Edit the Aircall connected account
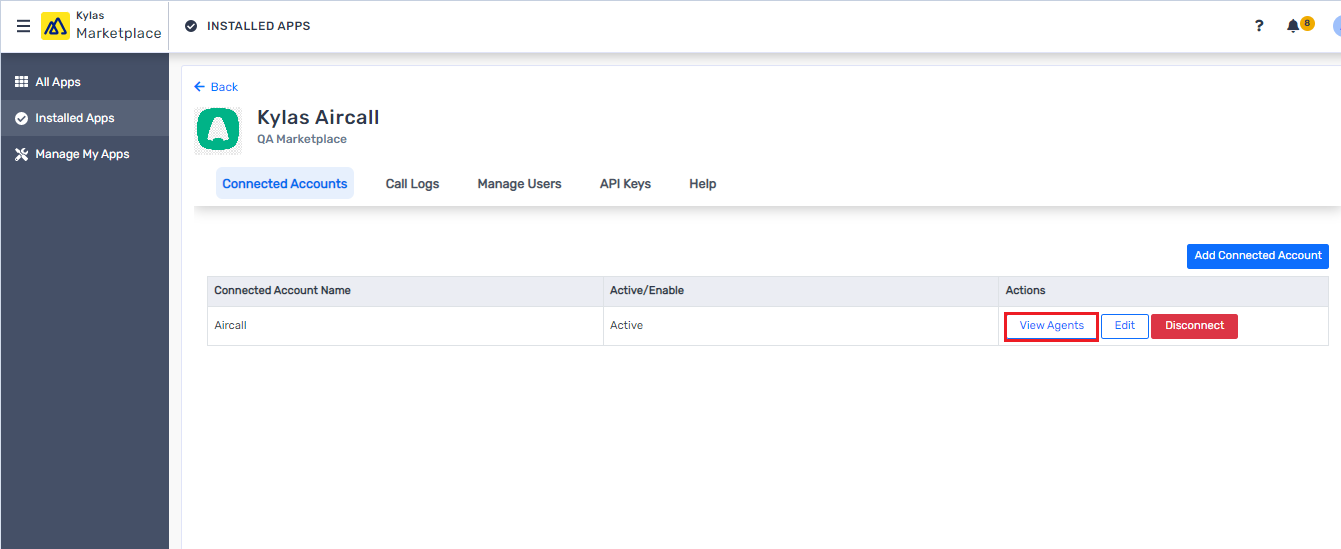 click(1125, 326)
